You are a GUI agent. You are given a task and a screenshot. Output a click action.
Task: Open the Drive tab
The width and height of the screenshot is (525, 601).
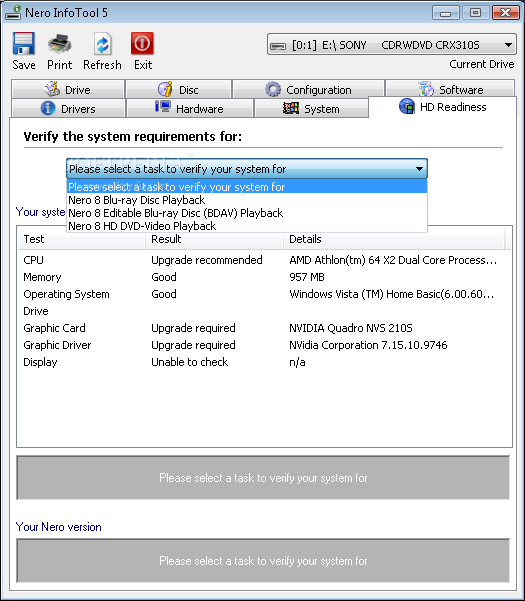point(68,89)
